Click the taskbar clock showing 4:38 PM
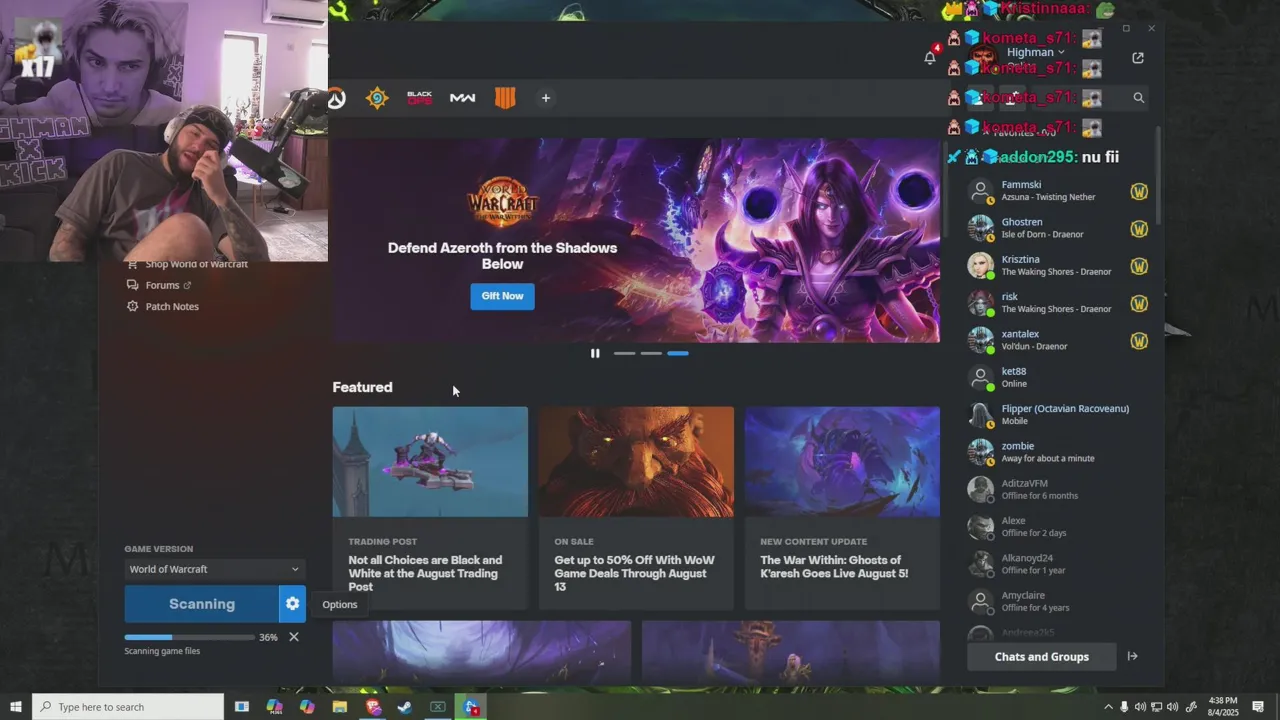 pyautogui.click(x=1222, y=707)
